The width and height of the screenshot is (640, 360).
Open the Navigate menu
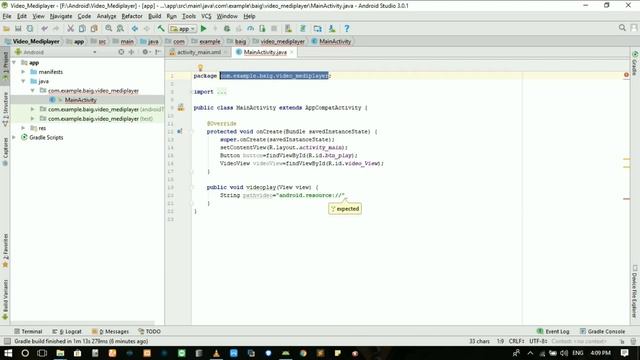coord(61,16)
